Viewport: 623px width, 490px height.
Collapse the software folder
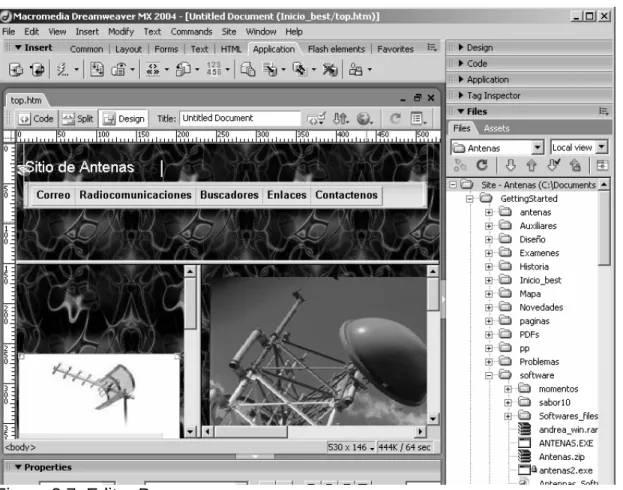click(489, 375)
